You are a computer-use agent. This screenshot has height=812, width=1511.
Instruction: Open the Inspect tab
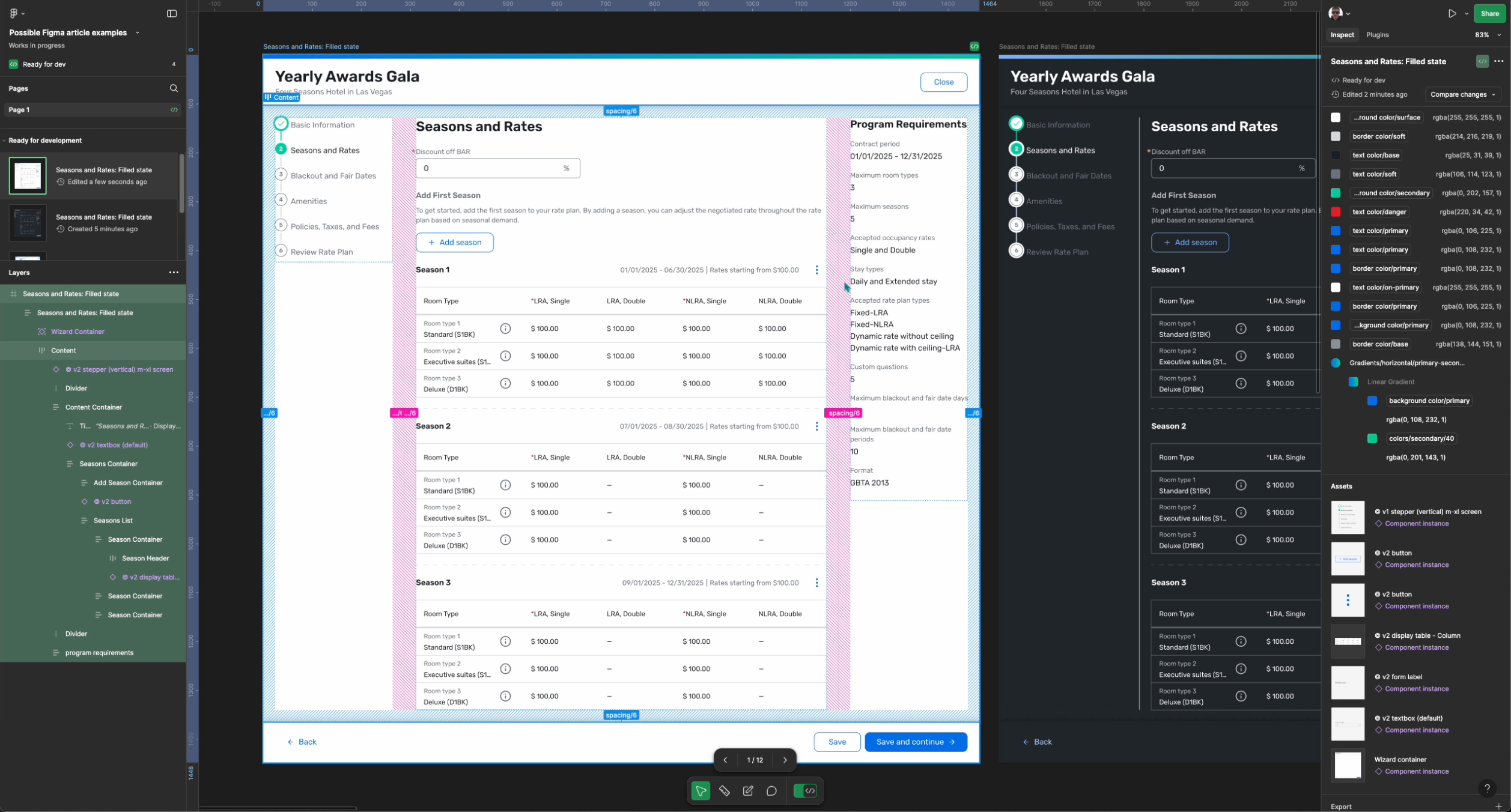click(x=1342, y=35)
